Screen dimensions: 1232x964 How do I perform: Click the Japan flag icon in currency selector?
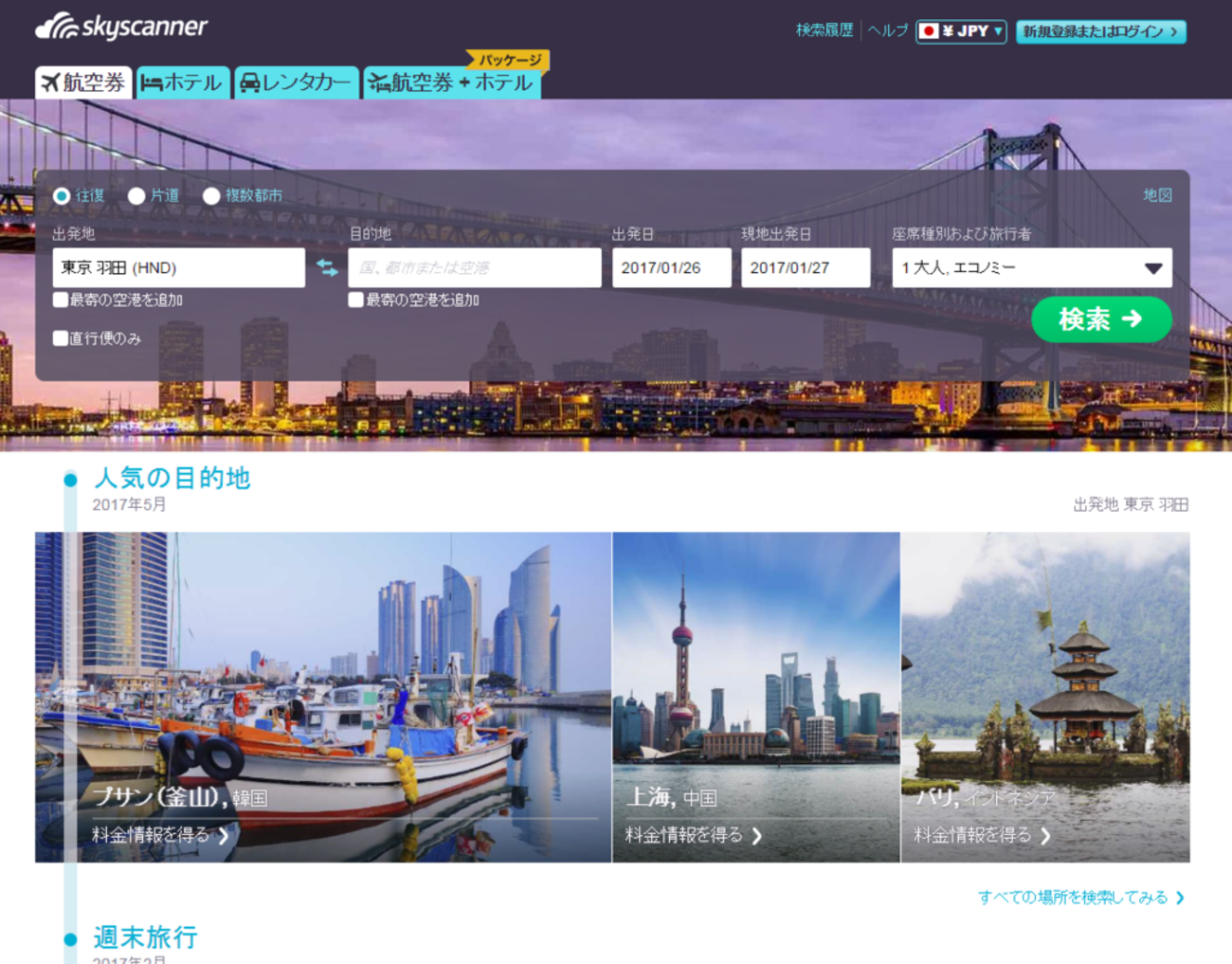[929, 31]
